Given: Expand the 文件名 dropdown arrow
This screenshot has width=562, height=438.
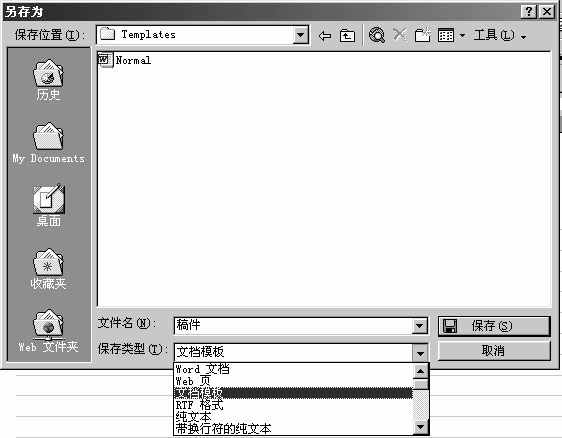Looking at the screenshot, I should [420, 326].
